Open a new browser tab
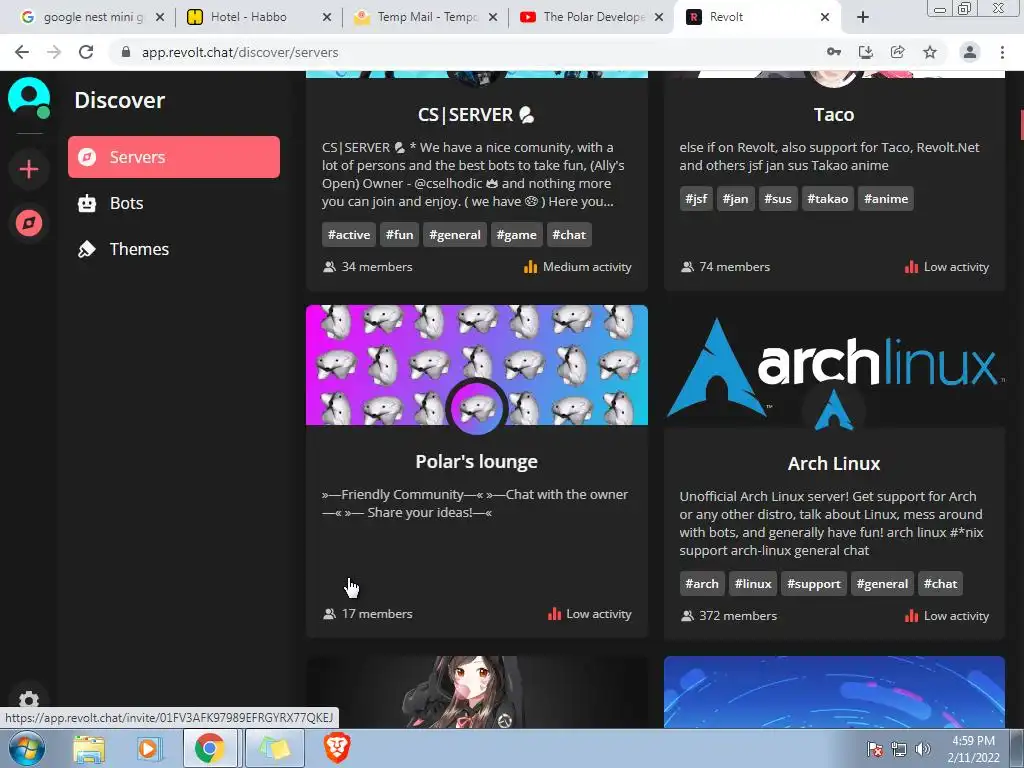 [863, 18]
